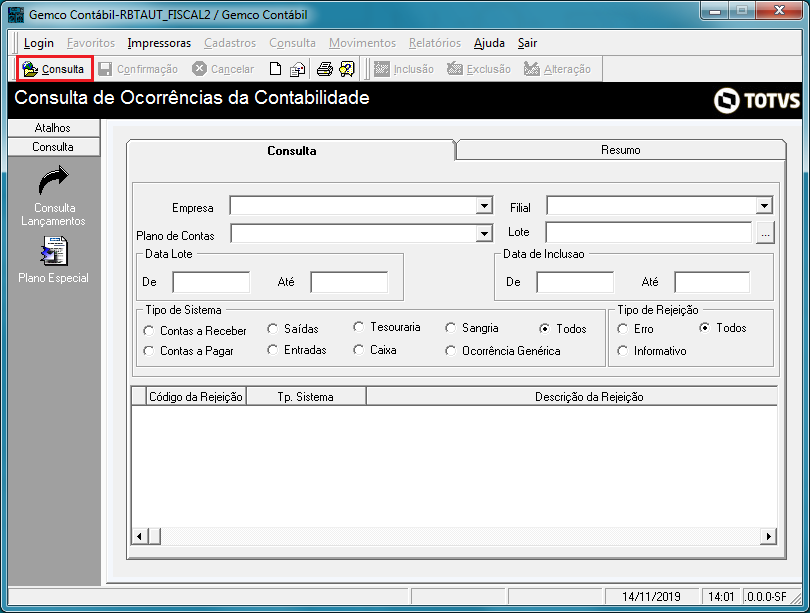Open Consulta Lançamentos shortcut arrow icon

point(54,181)
